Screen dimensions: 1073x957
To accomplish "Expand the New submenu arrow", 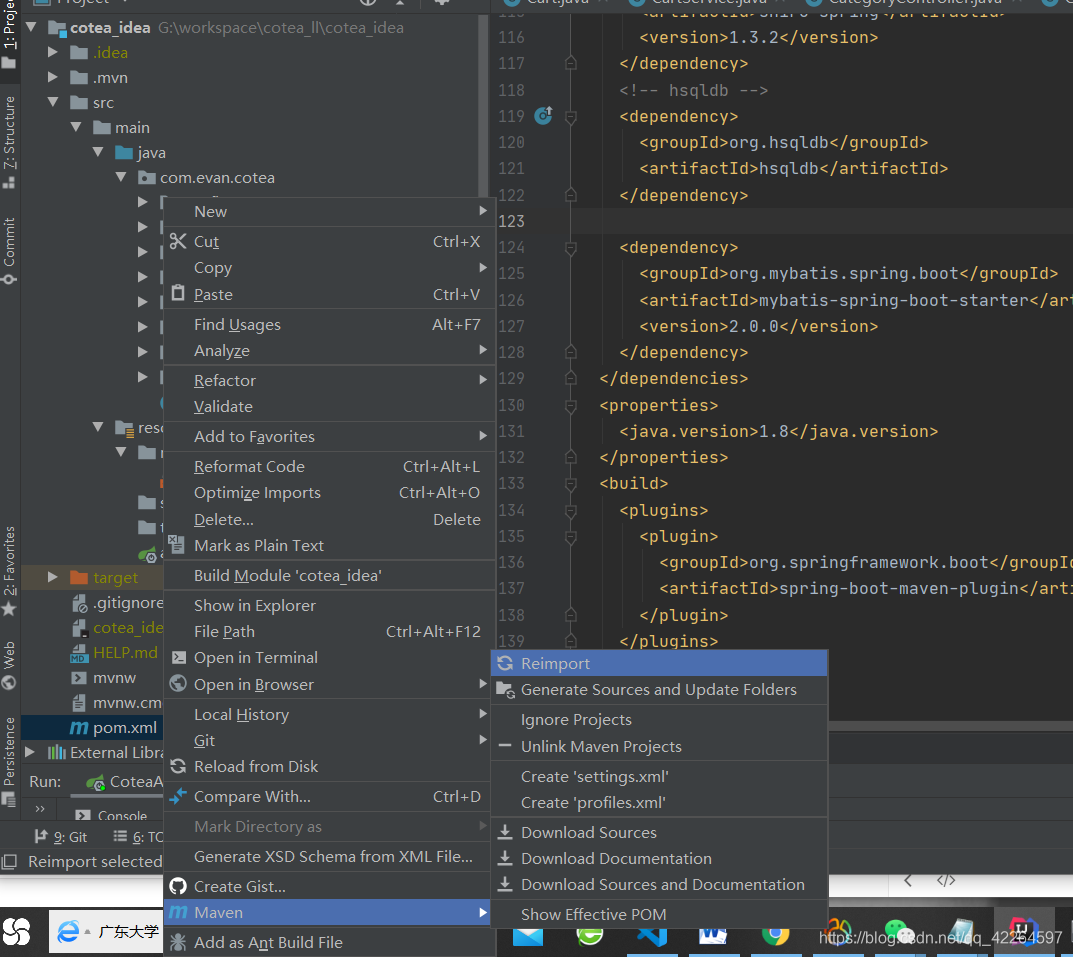I will tap(483, 211).
